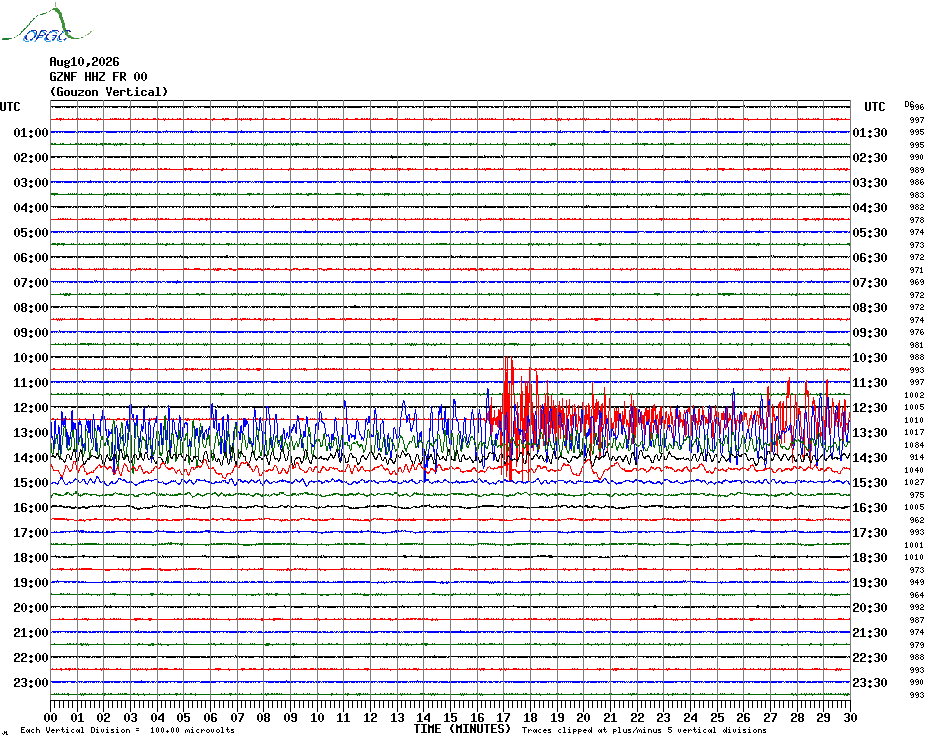
Task: Click the 03:00 left time label
Action: (x=31, y=182)
